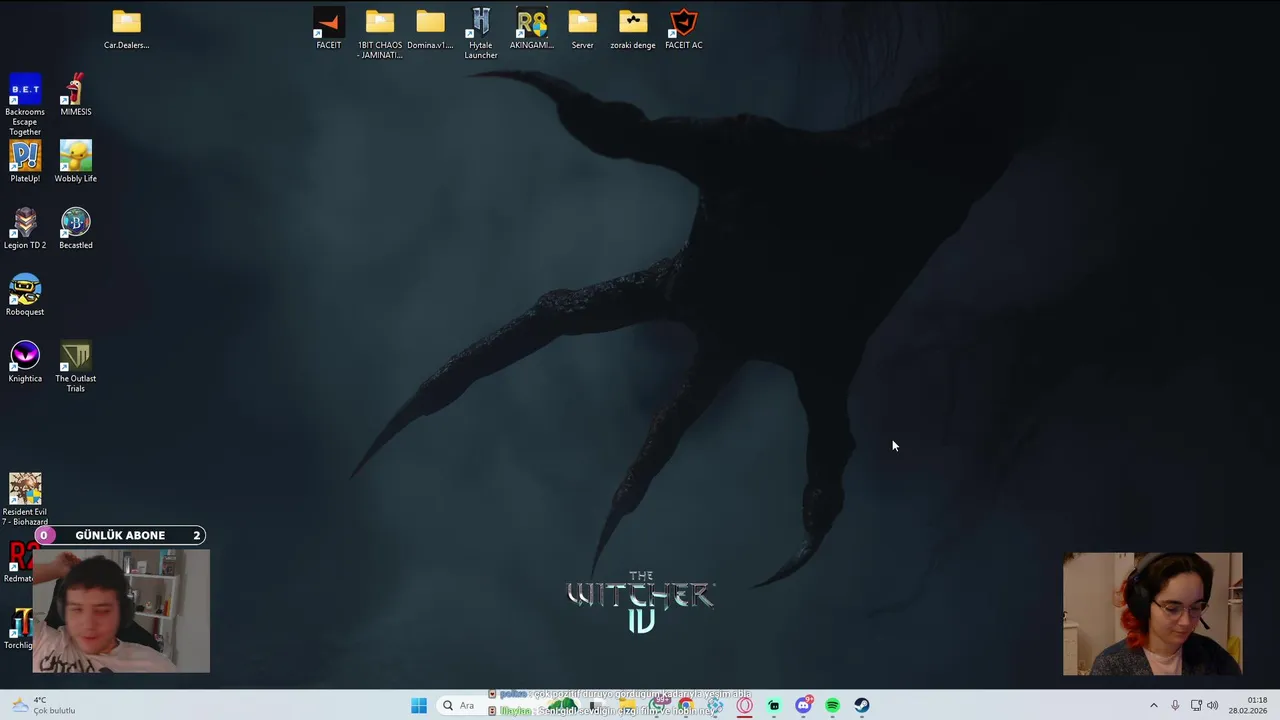Open Steam from the taskbar
The image size is (1280, 720).
(861, 706)
